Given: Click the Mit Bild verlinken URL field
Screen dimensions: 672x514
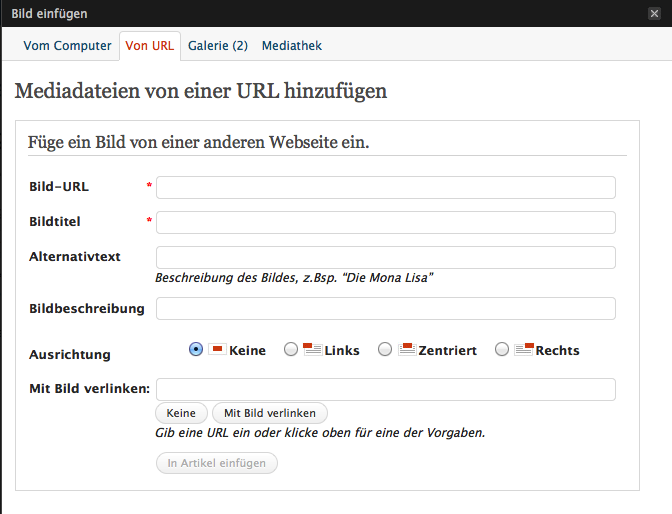Looking at the screenshot, I should tap(385, 389).
